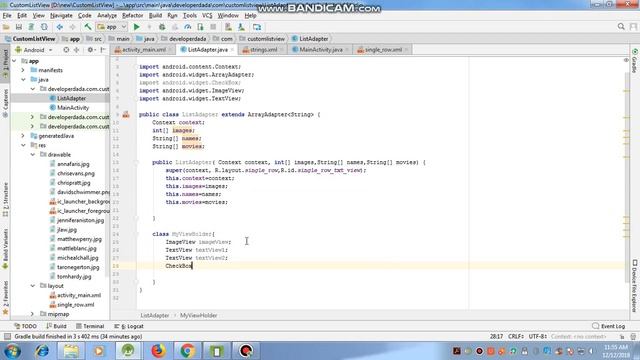640x360 pixels.
Task: Click the Search Everywhere magnifier icon
Action: tap(621, 27)
